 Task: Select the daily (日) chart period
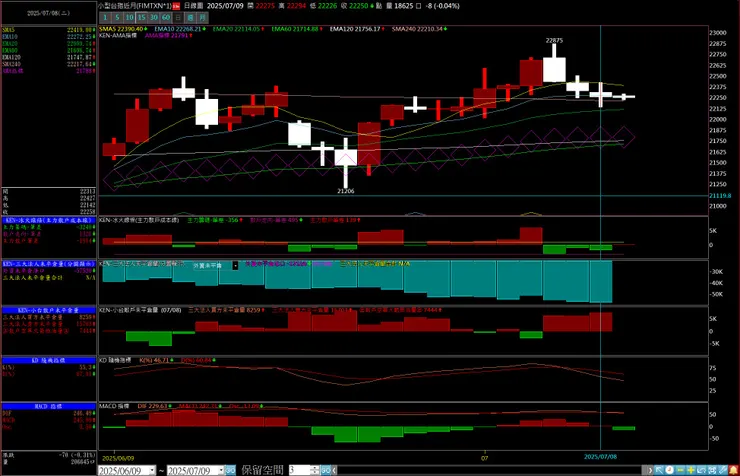[x=178, y=17]
